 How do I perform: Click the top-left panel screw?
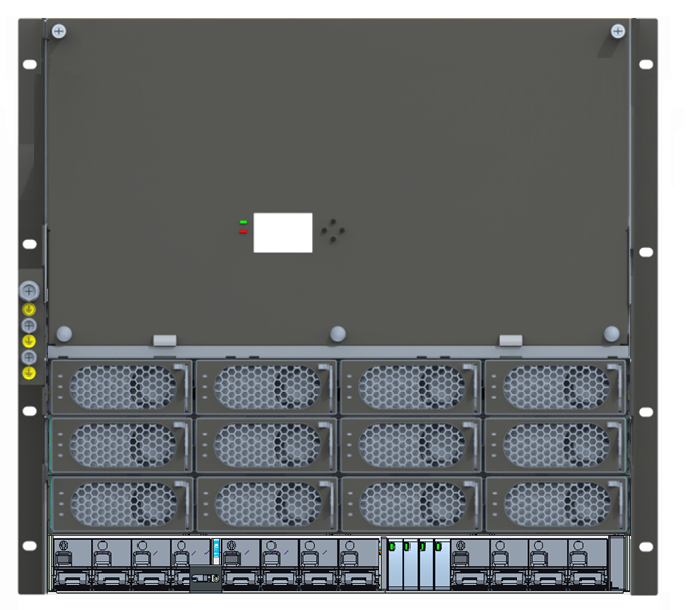tap(60, 32)
